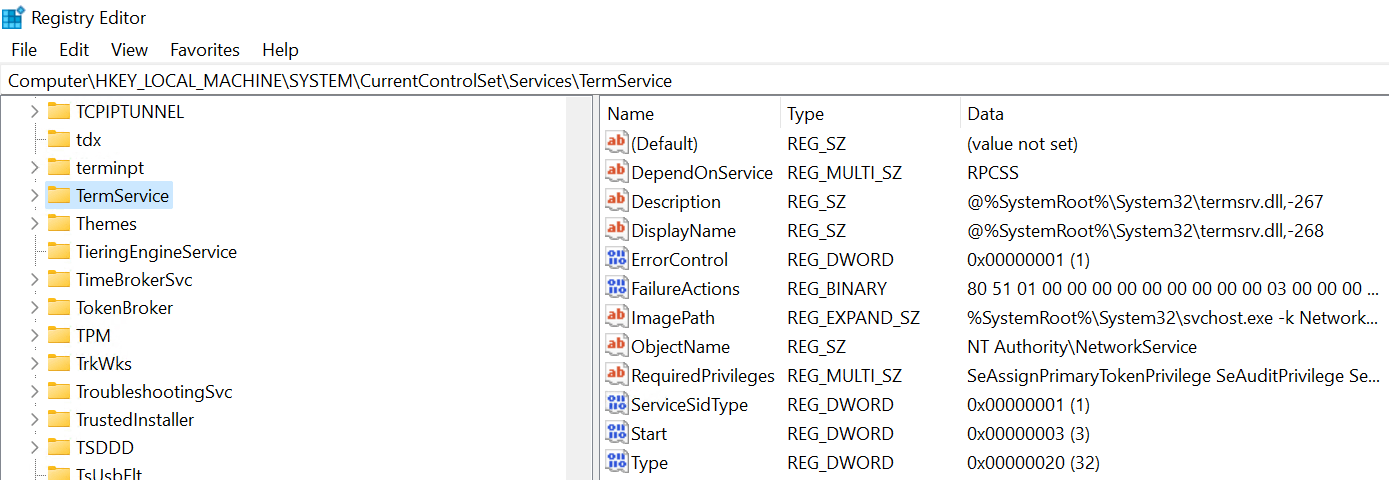Click the termsrv.dll,-267 data cell

coord(1145,201)
